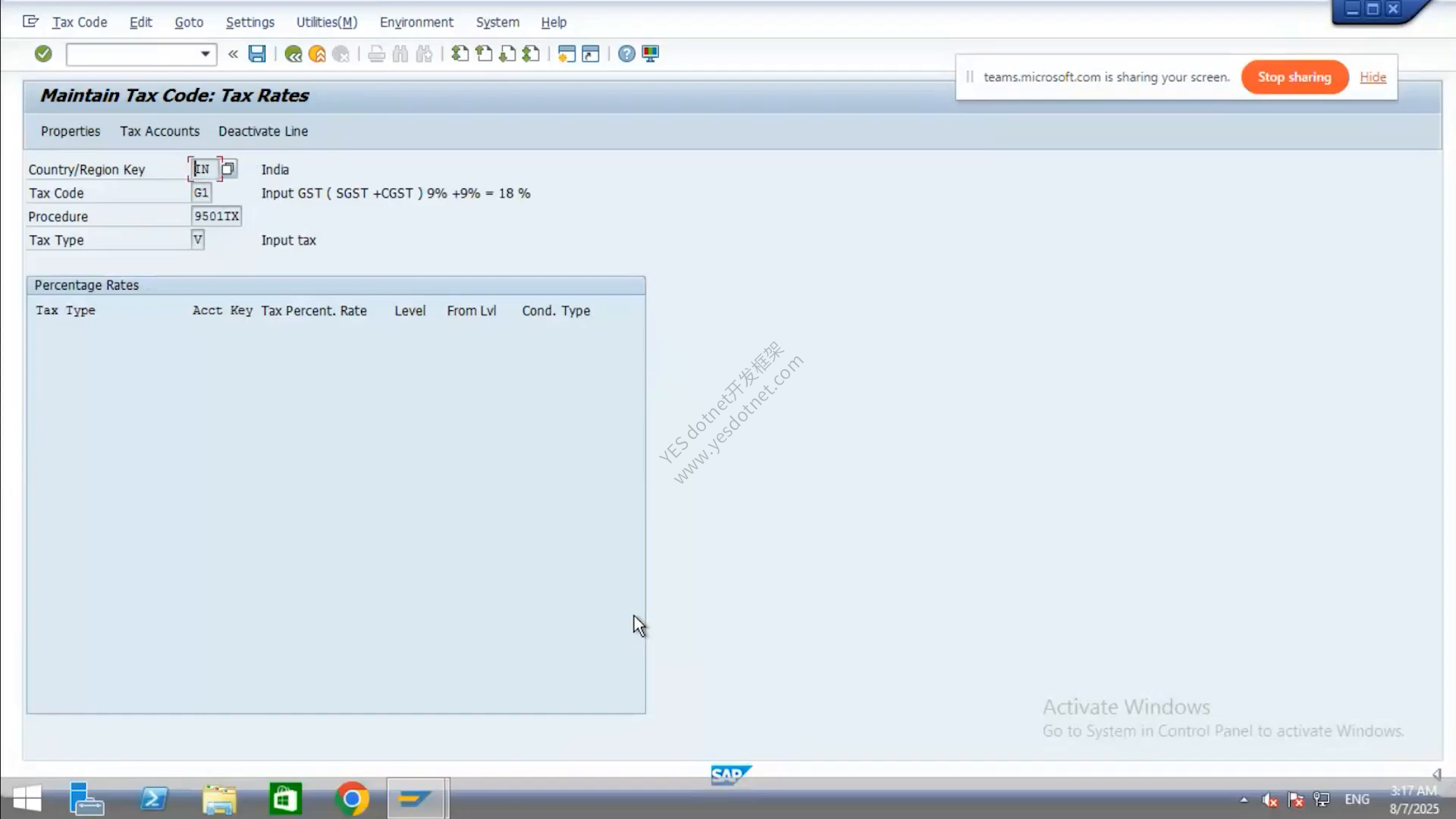The height and width of the screenshot is (819, 1456).
Task: Click the Country/Region Key input field
Action: pos(204,168)
